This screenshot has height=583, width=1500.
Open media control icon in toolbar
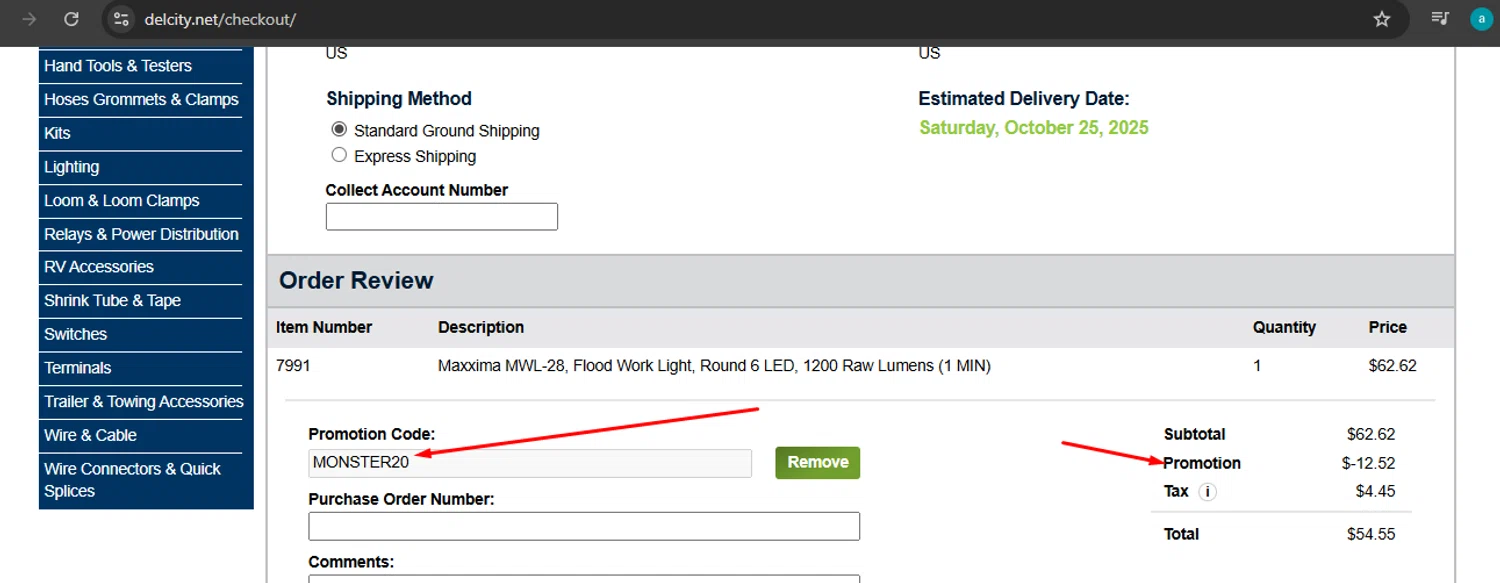(x=1440, y=18)
